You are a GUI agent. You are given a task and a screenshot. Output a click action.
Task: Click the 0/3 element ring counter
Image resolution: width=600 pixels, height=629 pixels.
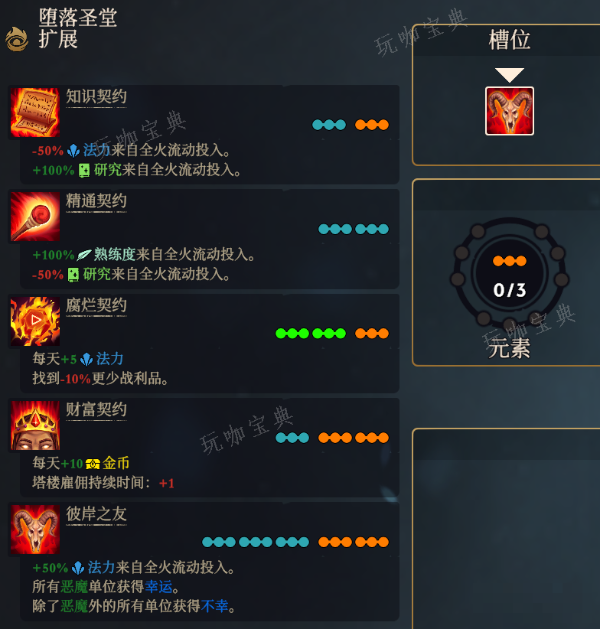[x=509, y=274]
